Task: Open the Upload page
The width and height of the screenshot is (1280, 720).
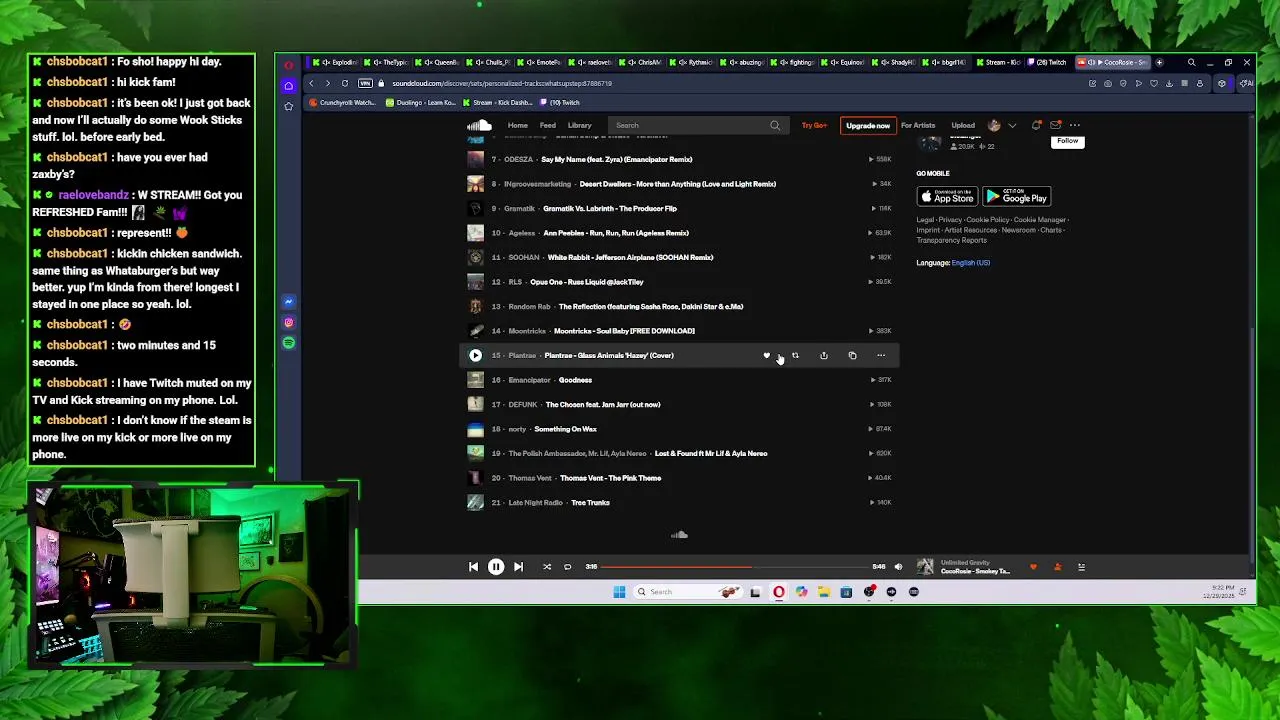Action: pyautogui.click(x=963, y=125)
